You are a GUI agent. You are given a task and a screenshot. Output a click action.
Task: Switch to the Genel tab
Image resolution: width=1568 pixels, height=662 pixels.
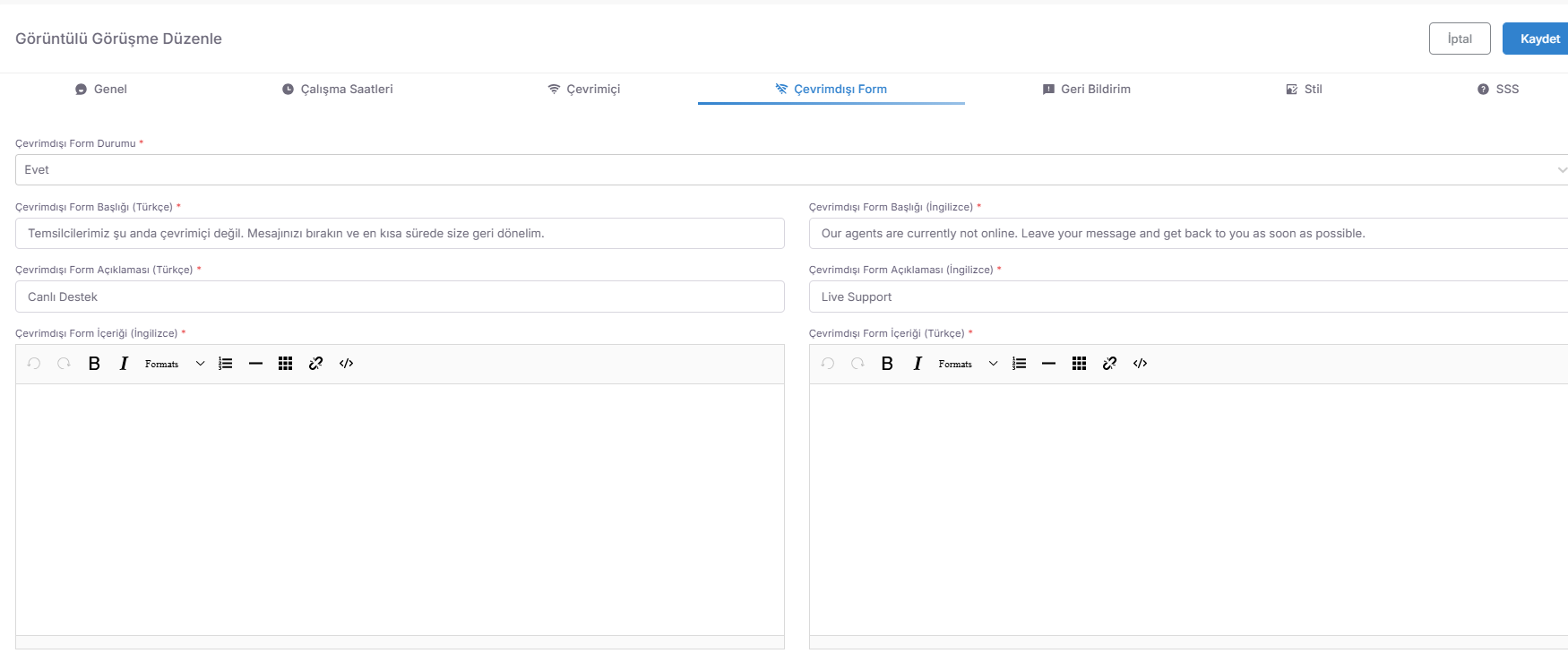[101, 90]
